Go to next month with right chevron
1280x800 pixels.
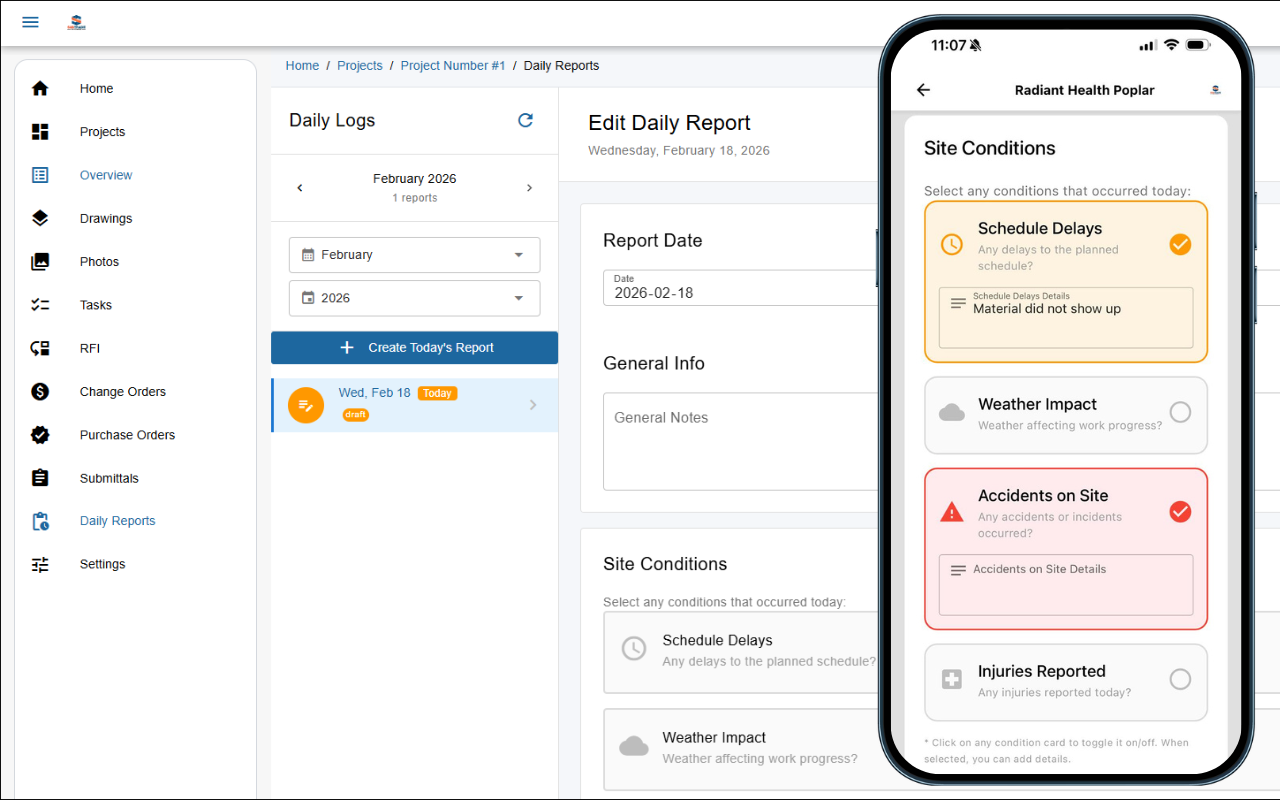tap(529, 188)
